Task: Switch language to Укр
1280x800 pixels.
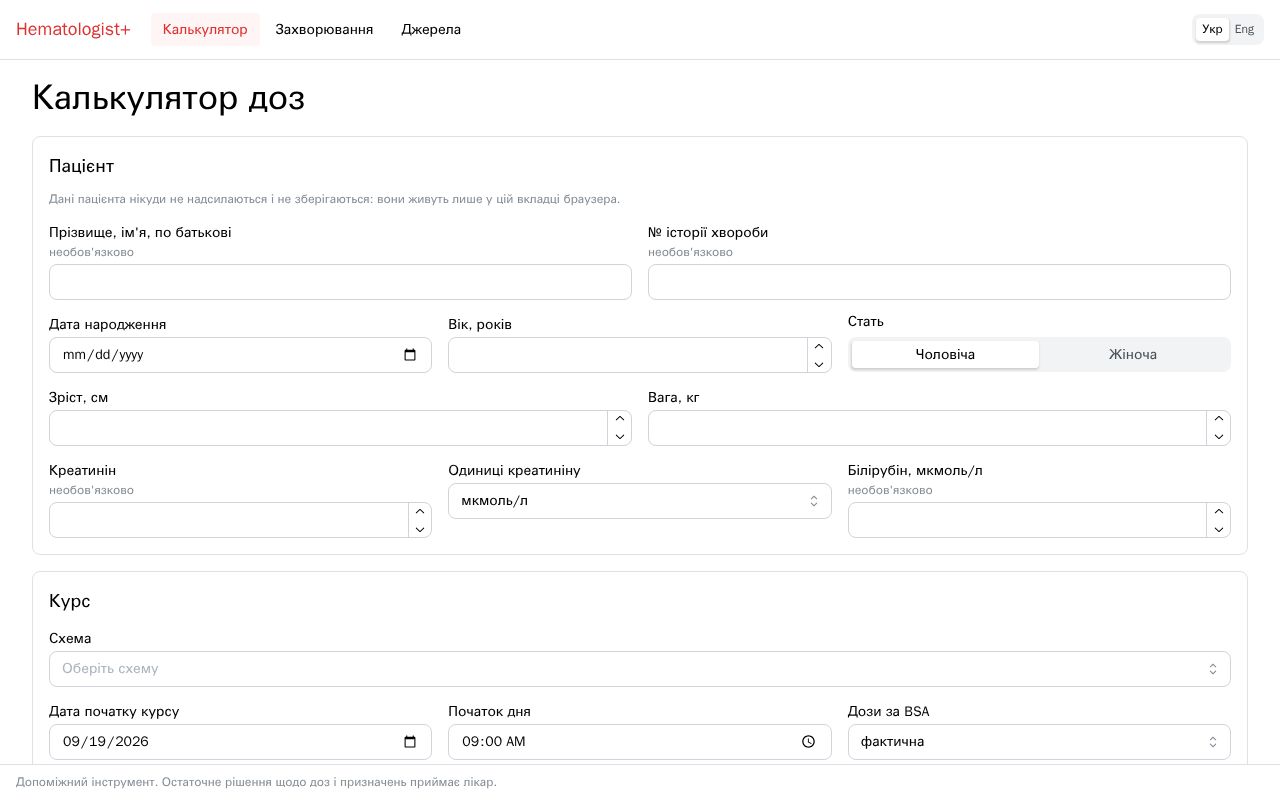Action: coord(1212,29)
